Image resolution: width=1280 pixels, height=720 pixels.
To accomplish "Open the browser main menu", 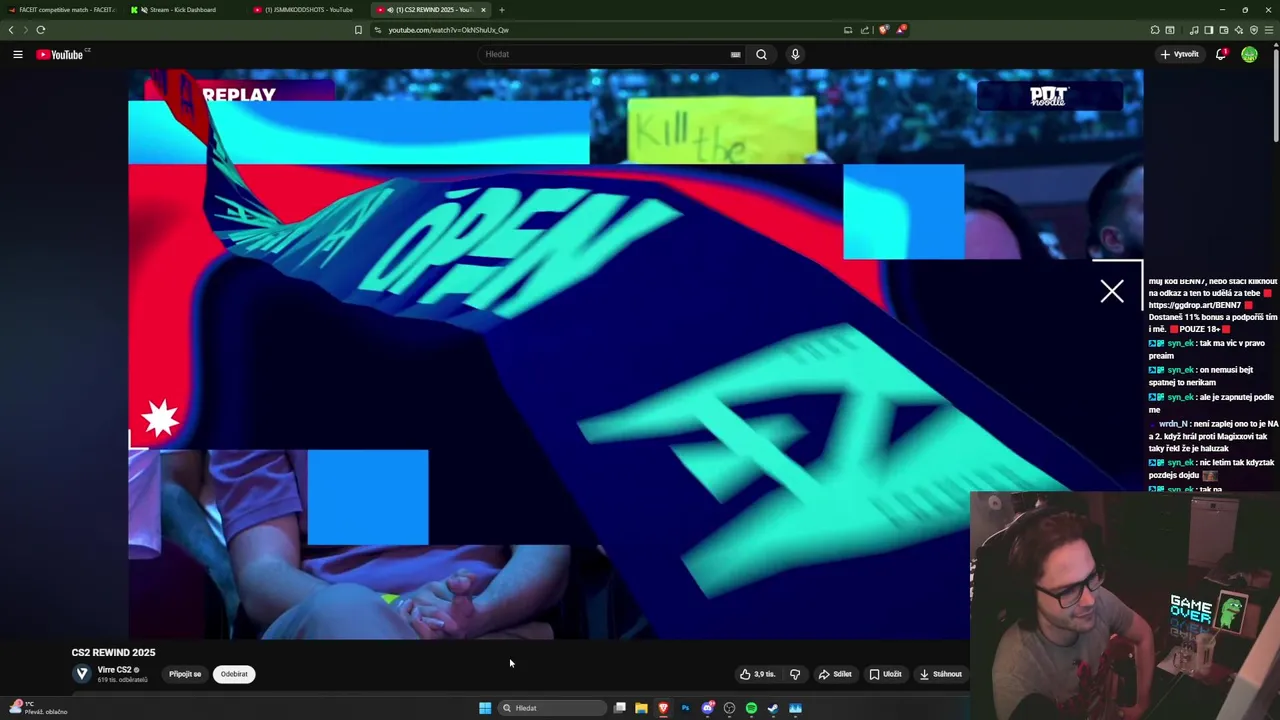I will [x=1270, y=30].
